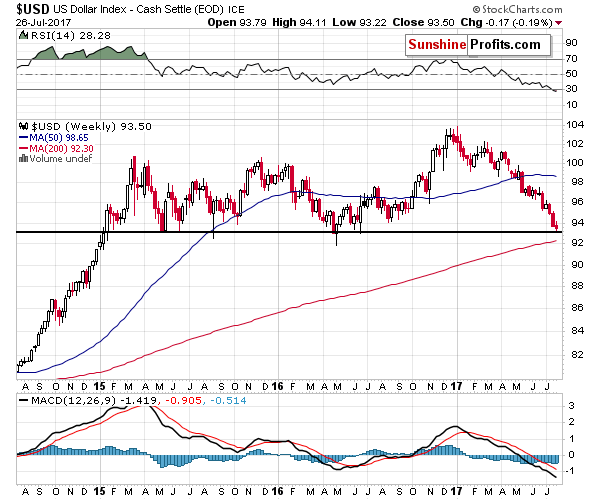Click the RSI mountain icon beside RSI(14)
This screenshot has height=500, width=600.
pyautogui.click(x=24, y=36)
